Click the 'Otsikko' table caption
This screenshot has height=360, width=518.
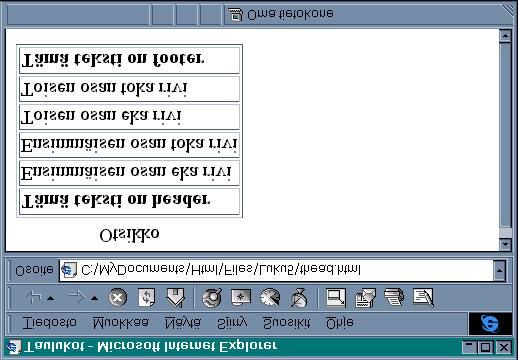point(129,235)
